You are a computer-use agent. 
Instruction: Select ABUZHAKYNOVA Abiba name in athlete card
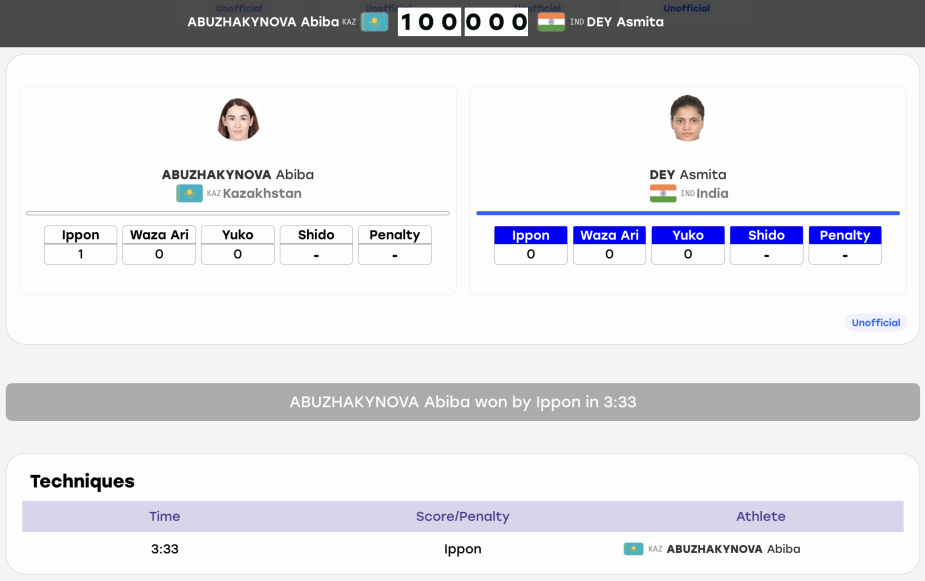tap(238, 175)
